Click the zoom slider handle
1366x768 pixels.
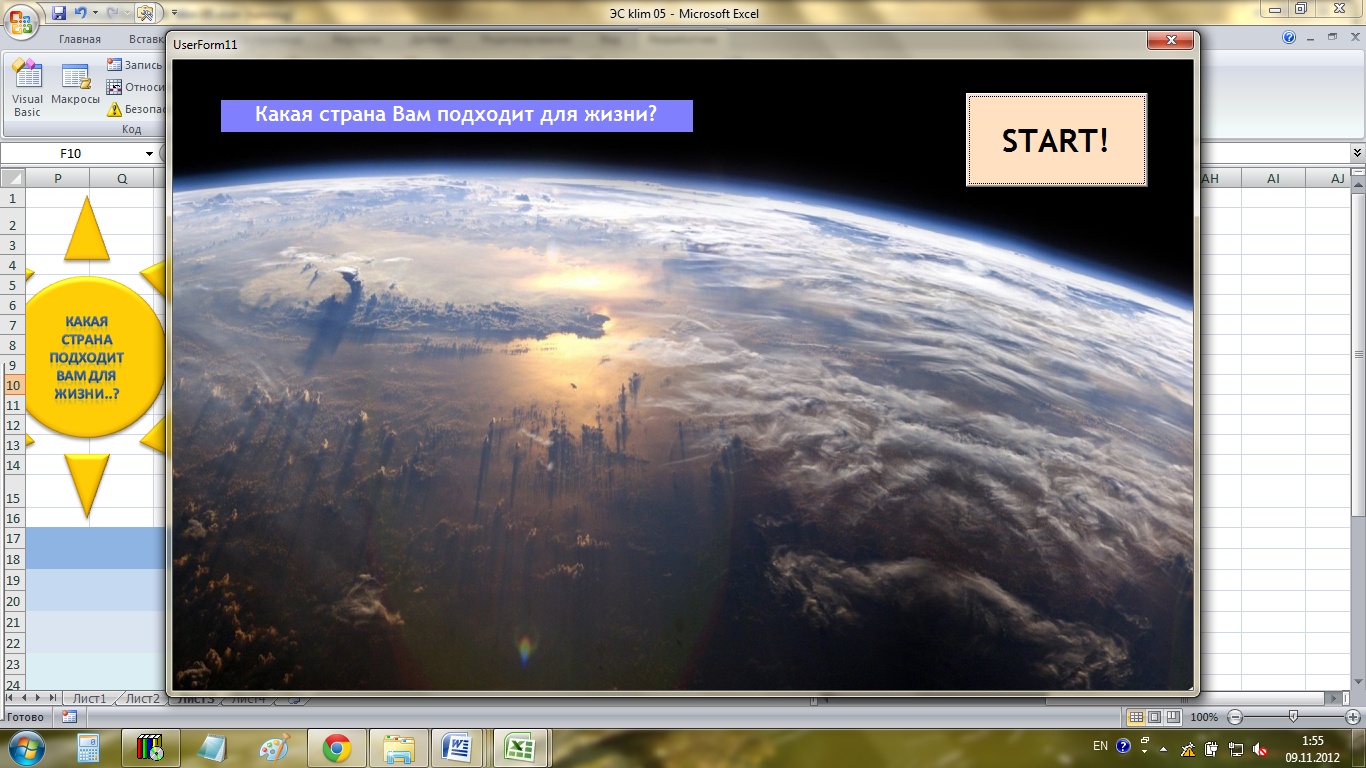[1294, 717]
